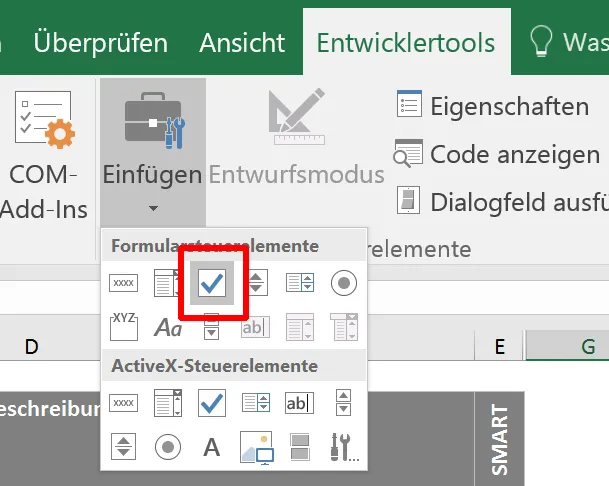
Task: Toggle the Entwurfsmodus design mode
Action: pos(297,138)
